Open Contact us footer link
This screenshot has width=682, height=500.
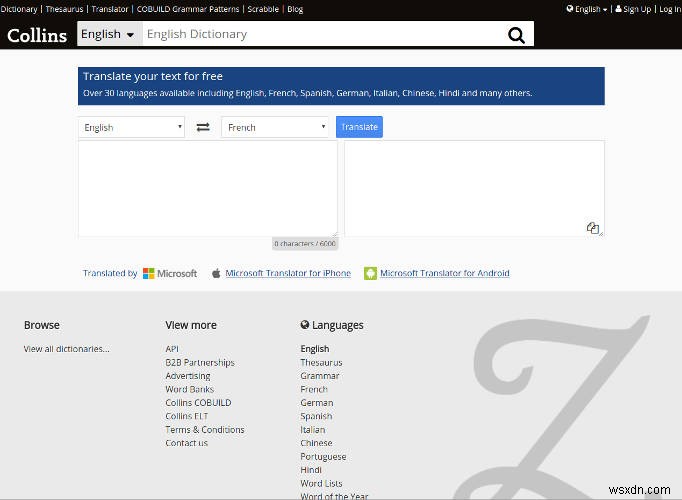click(186, 443)
